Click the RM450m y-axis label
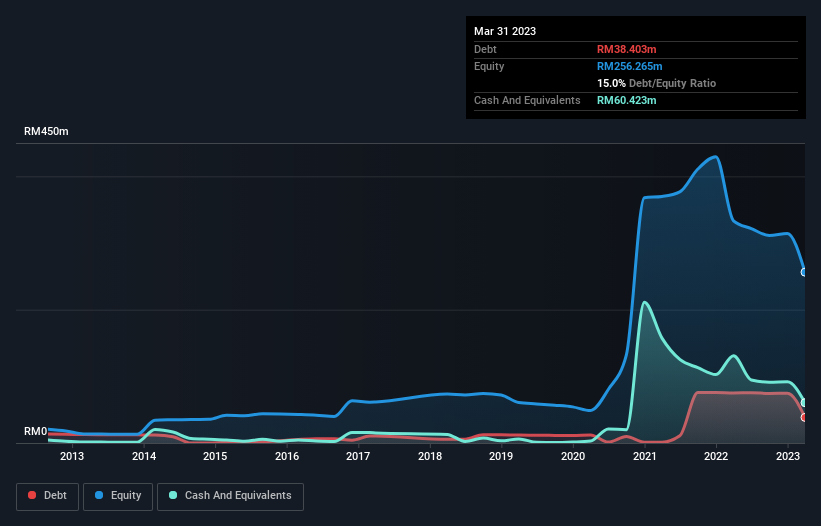Image resolution: width=821 pixels, height=526 pixels. coord(46,131)
